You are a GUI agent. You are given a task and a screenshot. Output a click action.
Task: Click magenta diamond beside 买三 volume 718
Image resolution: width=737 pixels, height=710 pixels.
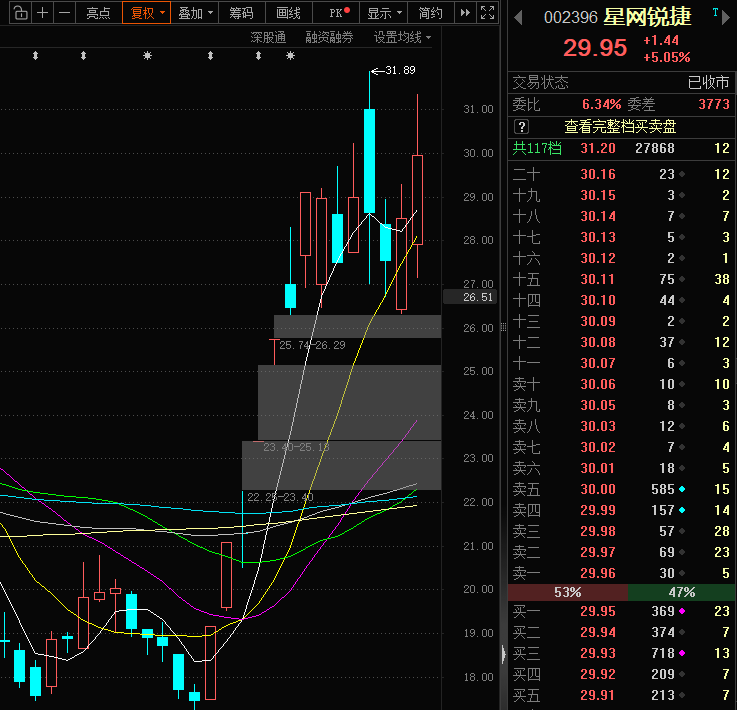[x=682, y=653]
